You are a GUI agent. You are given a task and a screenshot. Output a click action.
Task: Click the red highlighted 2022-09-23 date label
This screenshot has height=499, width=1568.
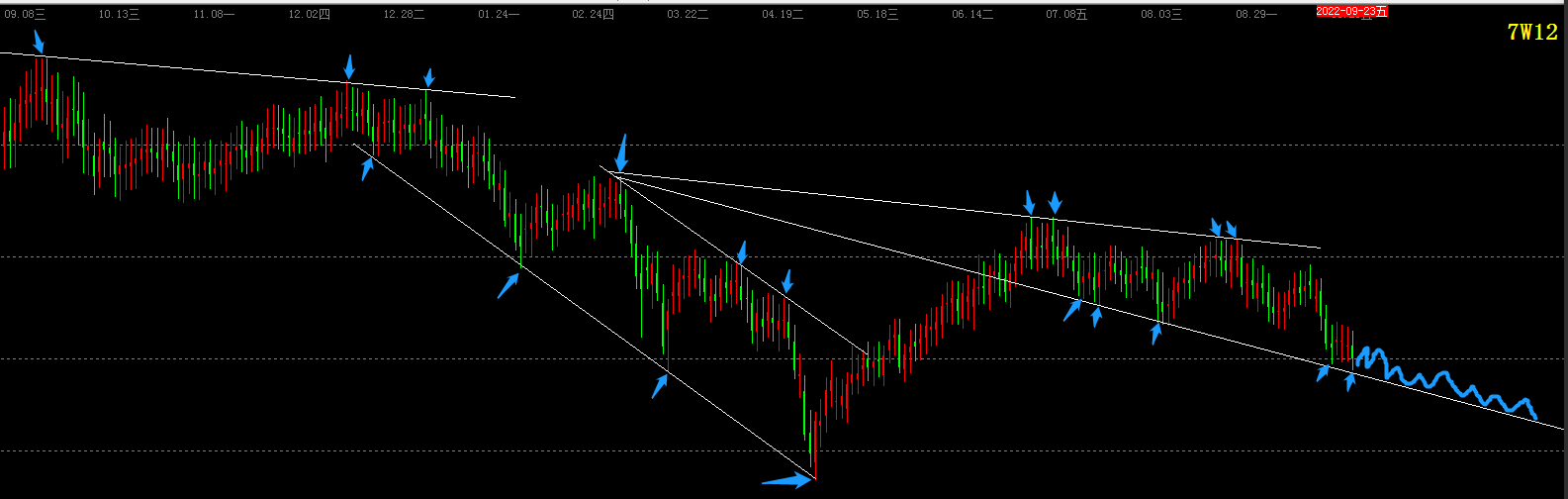tap(1351, 12)
